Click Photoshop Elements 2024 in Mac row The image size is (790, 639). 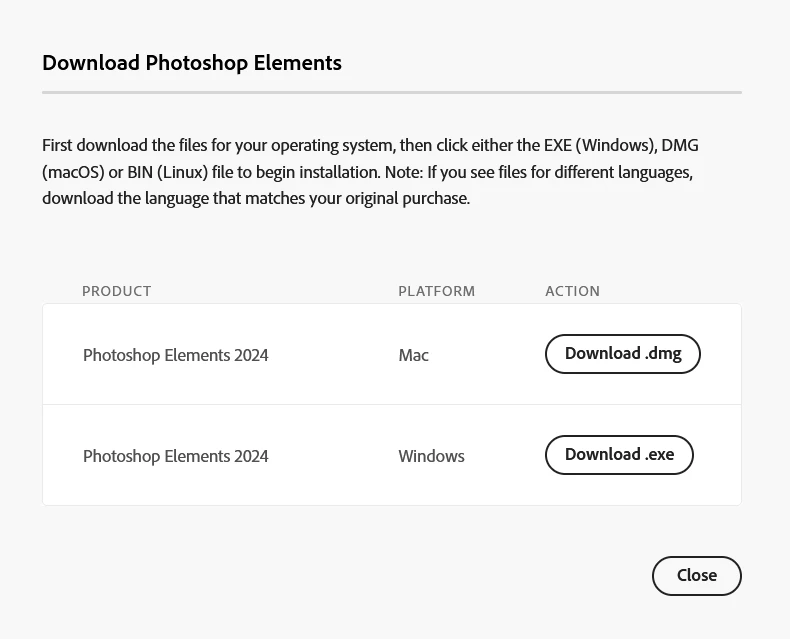coord(175,355)
